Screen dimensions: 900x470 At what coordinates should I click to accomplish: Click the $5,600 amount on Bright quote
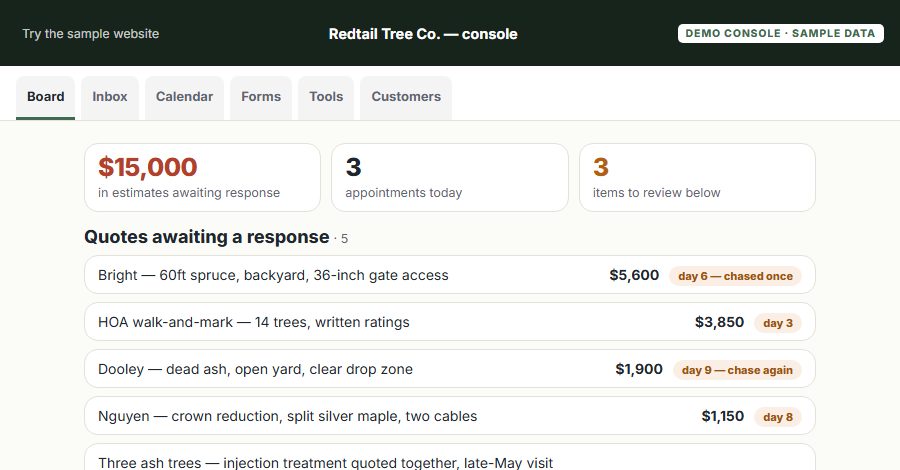coord(634,275)
